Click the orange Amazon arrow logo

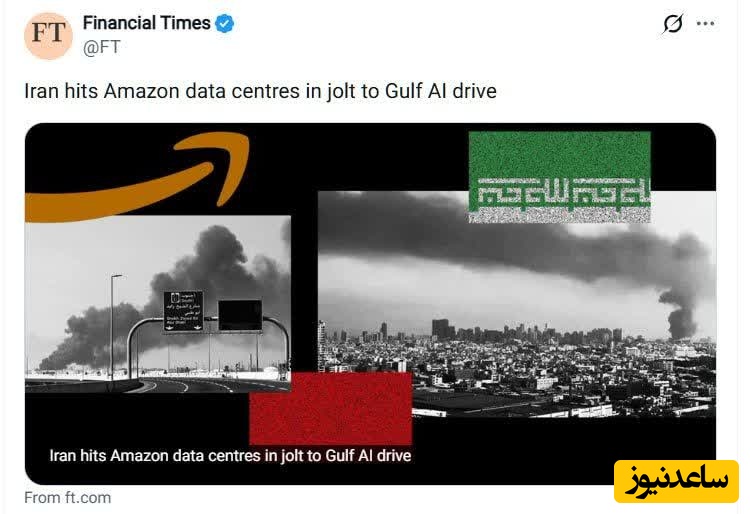click(138, 177)
